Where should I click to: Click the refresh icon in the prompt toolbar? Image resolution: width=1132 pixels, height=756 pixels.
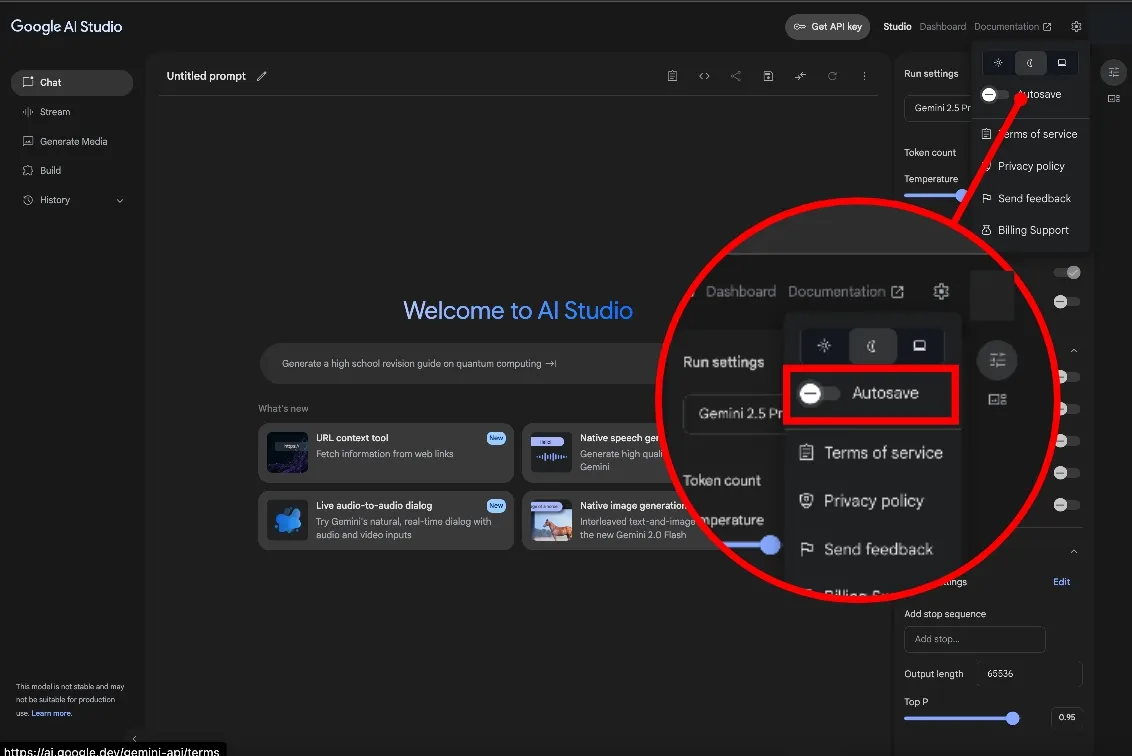832,76
